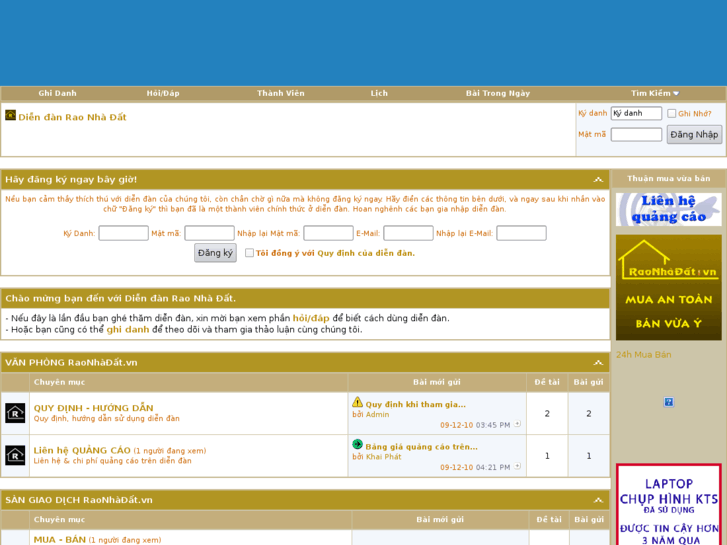The width and height of the screenshot is (727, 545).
Task: Click the Liên hệ QUẢNG CÁO forum icon
Action: [15, 455]
